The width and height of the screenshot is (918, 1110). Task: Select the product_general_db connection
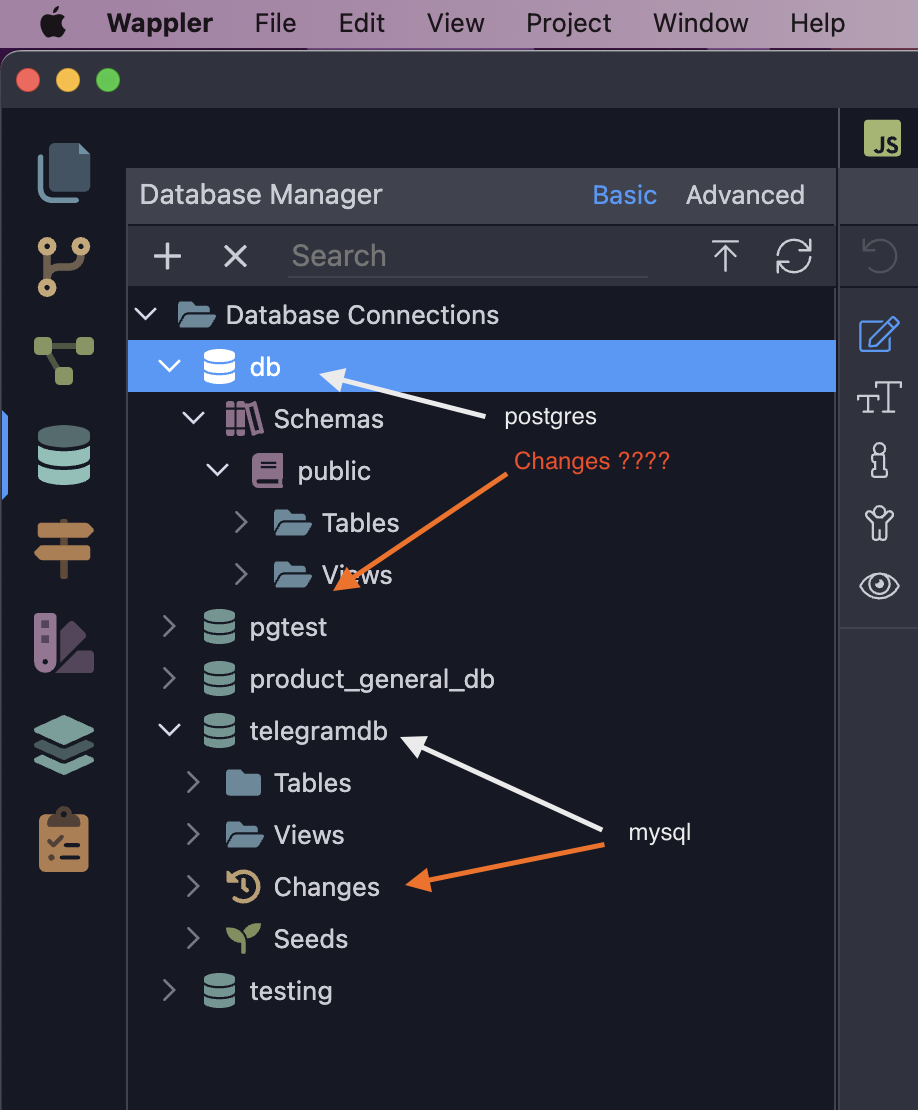[x=372, y=679]
